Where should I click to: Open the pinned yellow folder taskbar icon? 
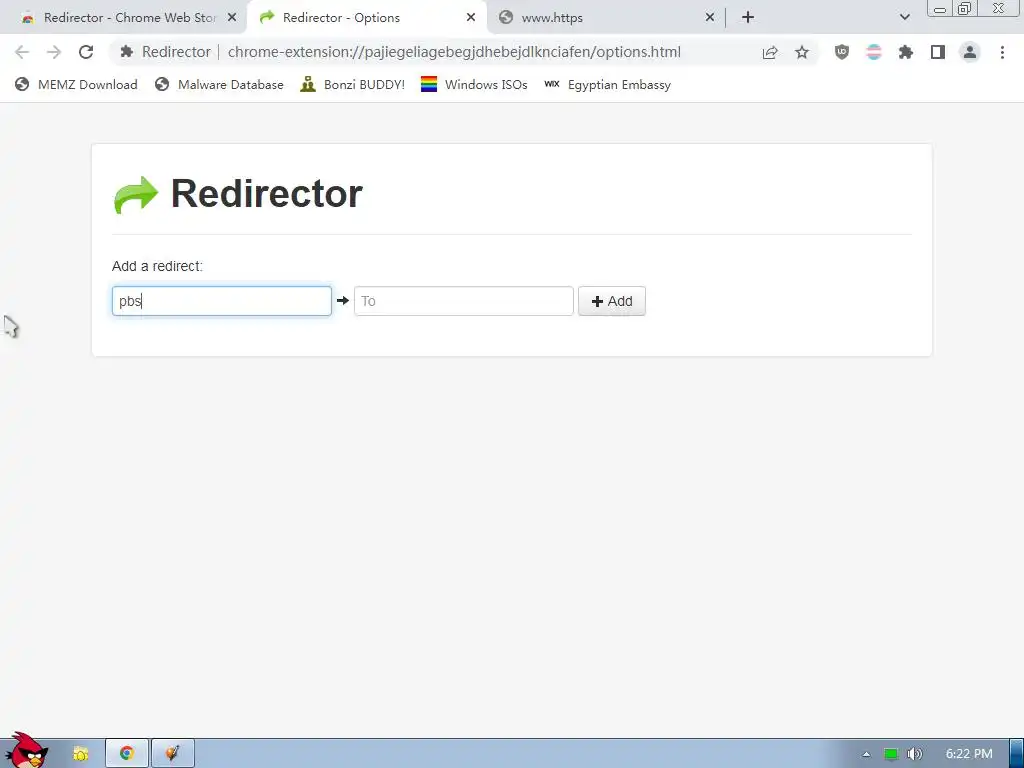tap(80, 754)
